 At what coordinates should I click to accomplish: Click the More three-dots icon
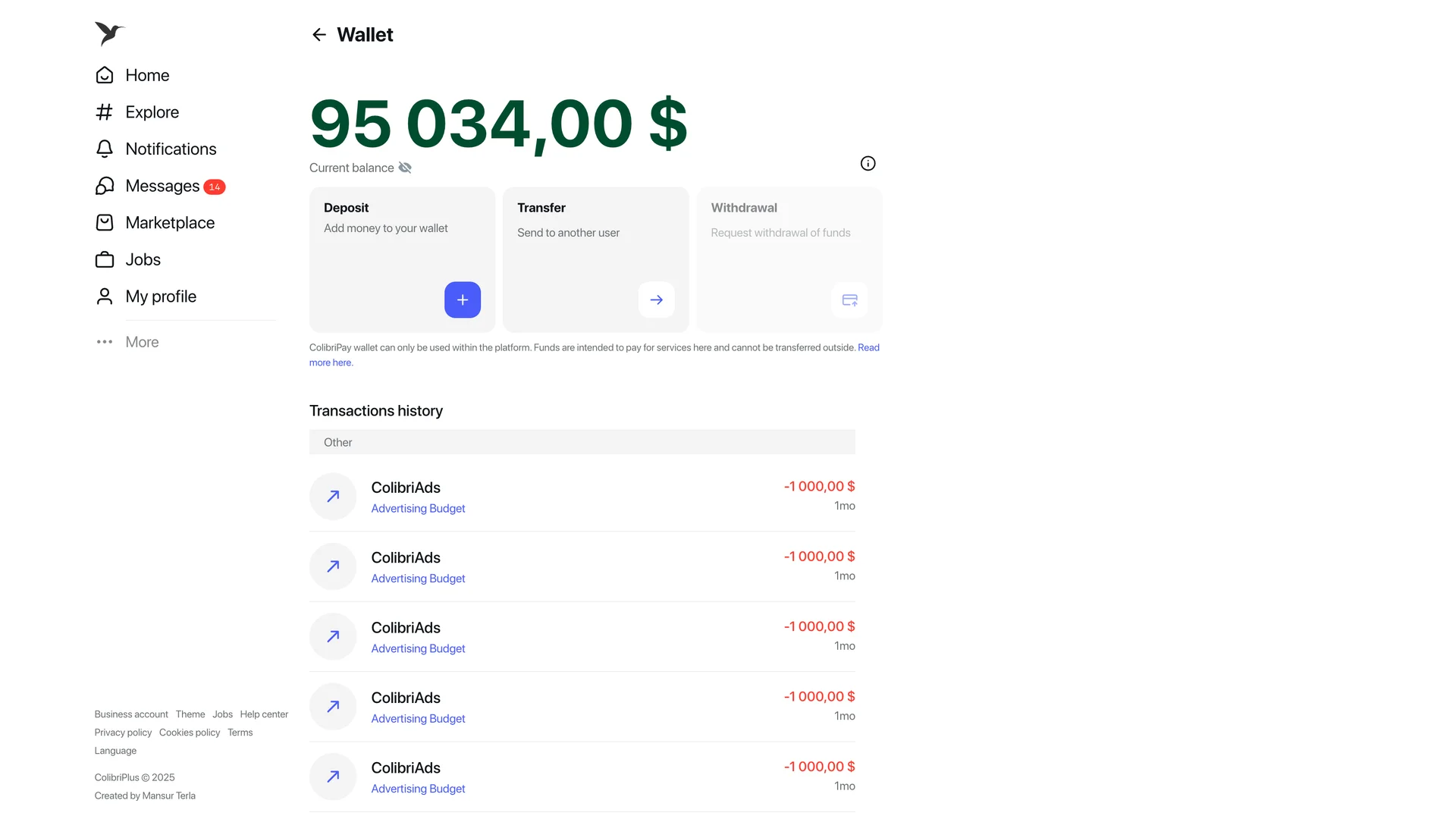[105, 342]
